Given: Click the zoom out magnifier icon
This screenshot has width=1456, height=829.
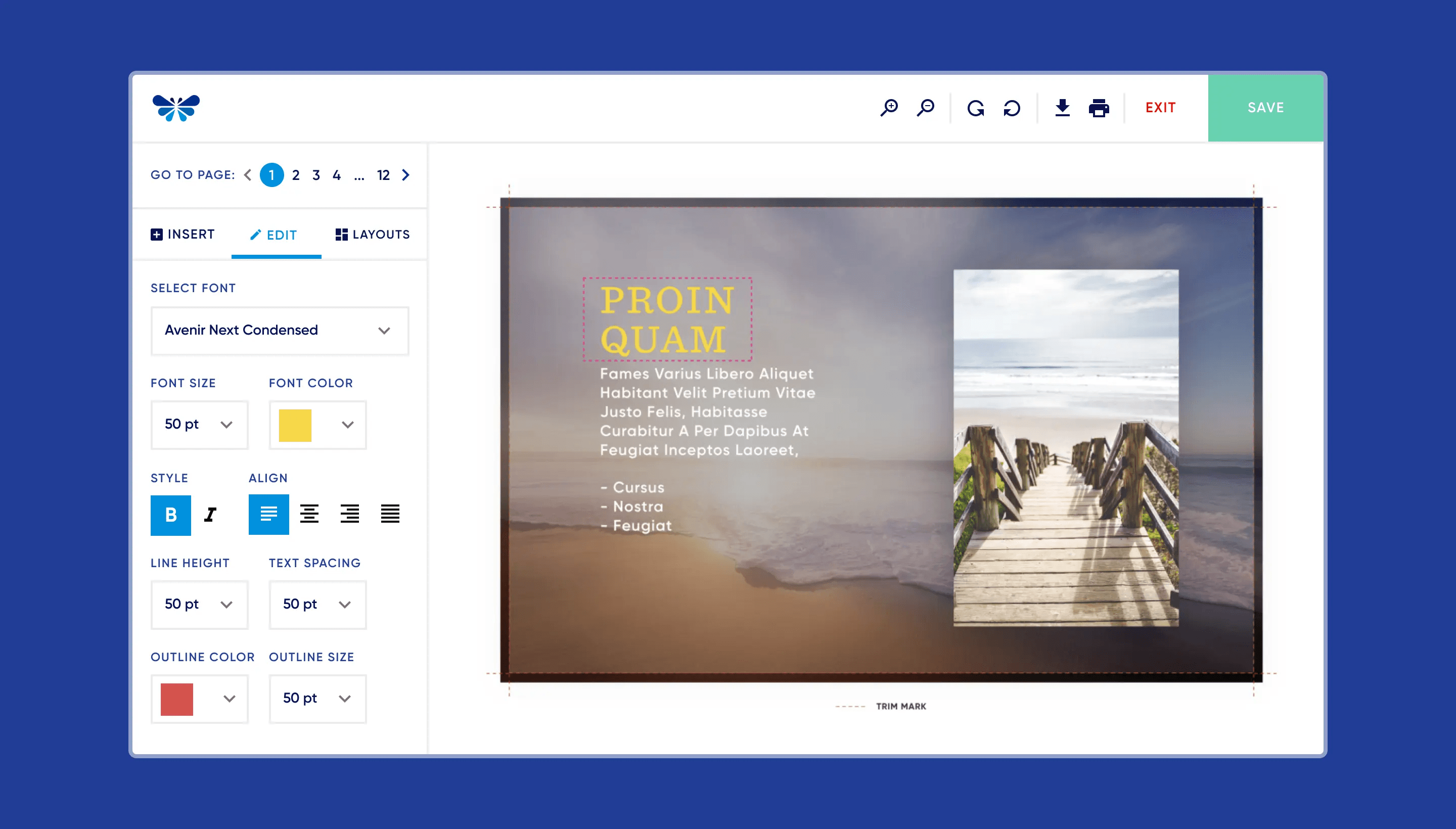Looking at the screenshot, I should click(925, 108).
